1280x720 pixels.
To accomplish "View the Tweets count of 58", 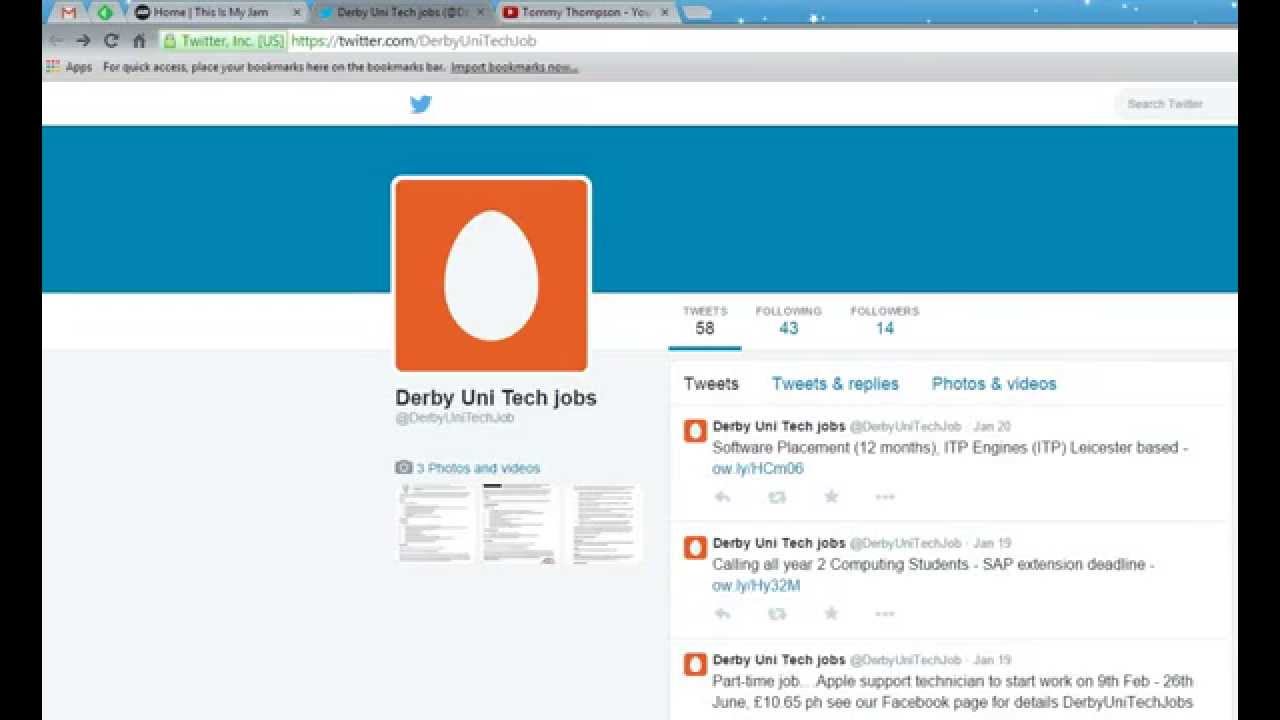I will 705,321.
